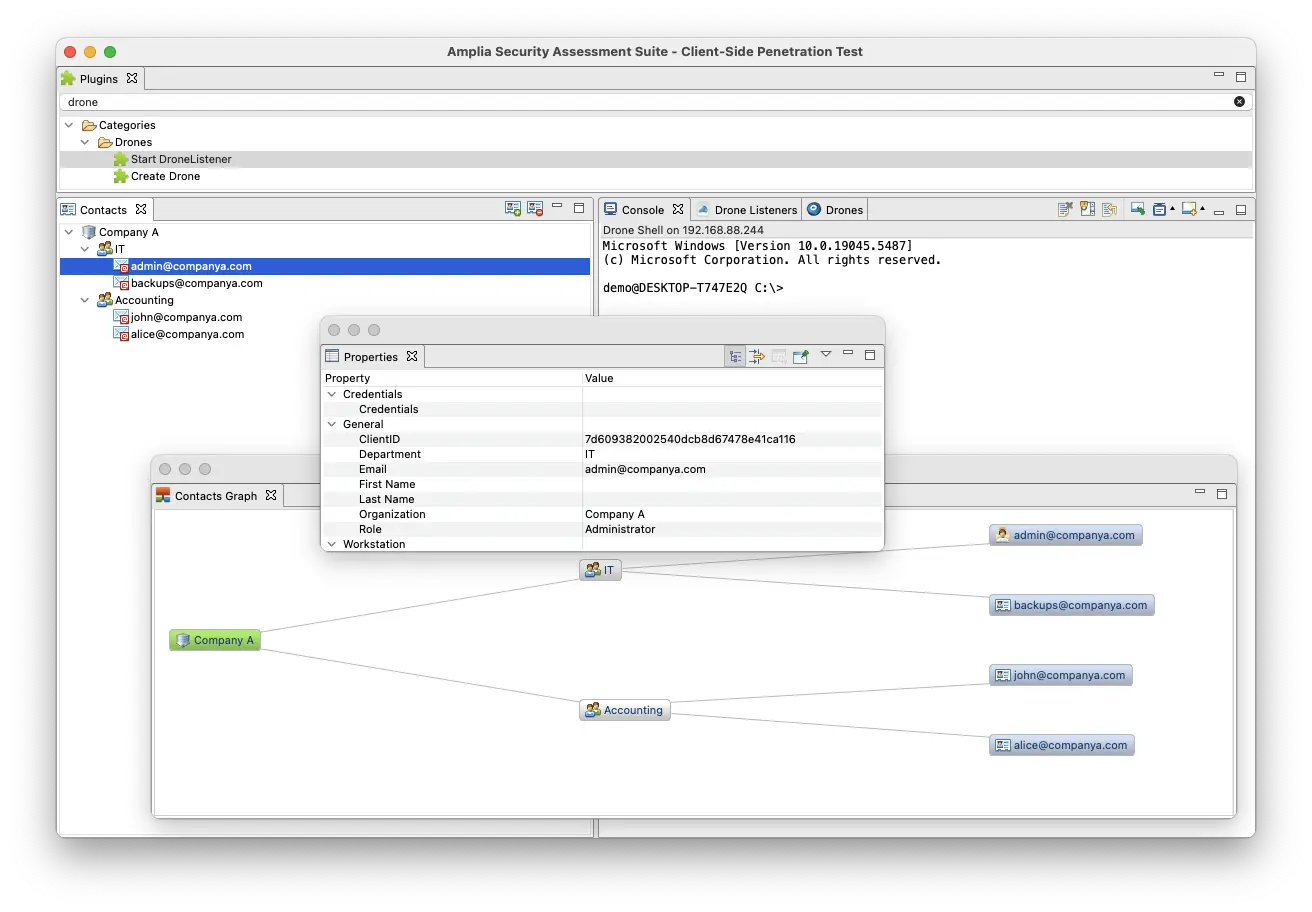
Task: Toggle Pin Console in Console toolbar
Action: point(1137,210)
